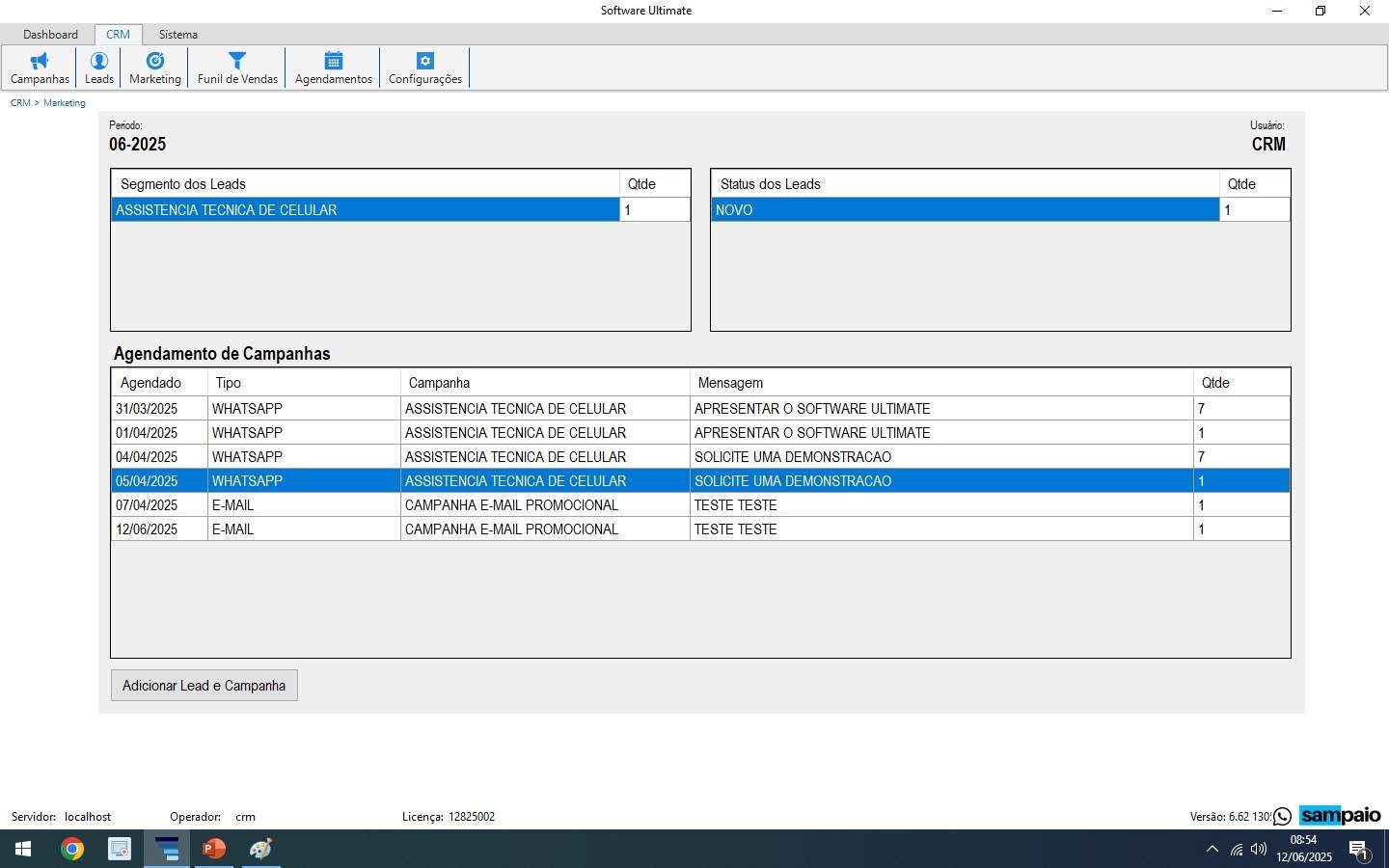The image size is (1389, 868).
Task: Switch to the Dashboard tab
Action: [x=50, y=35]
